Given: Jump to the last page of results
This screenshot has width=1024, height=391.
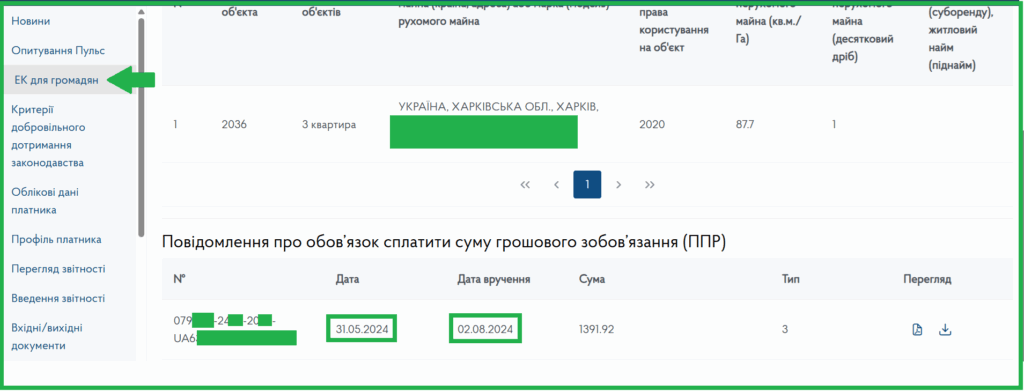Looking at the screenshot, I should pos(650,185).
